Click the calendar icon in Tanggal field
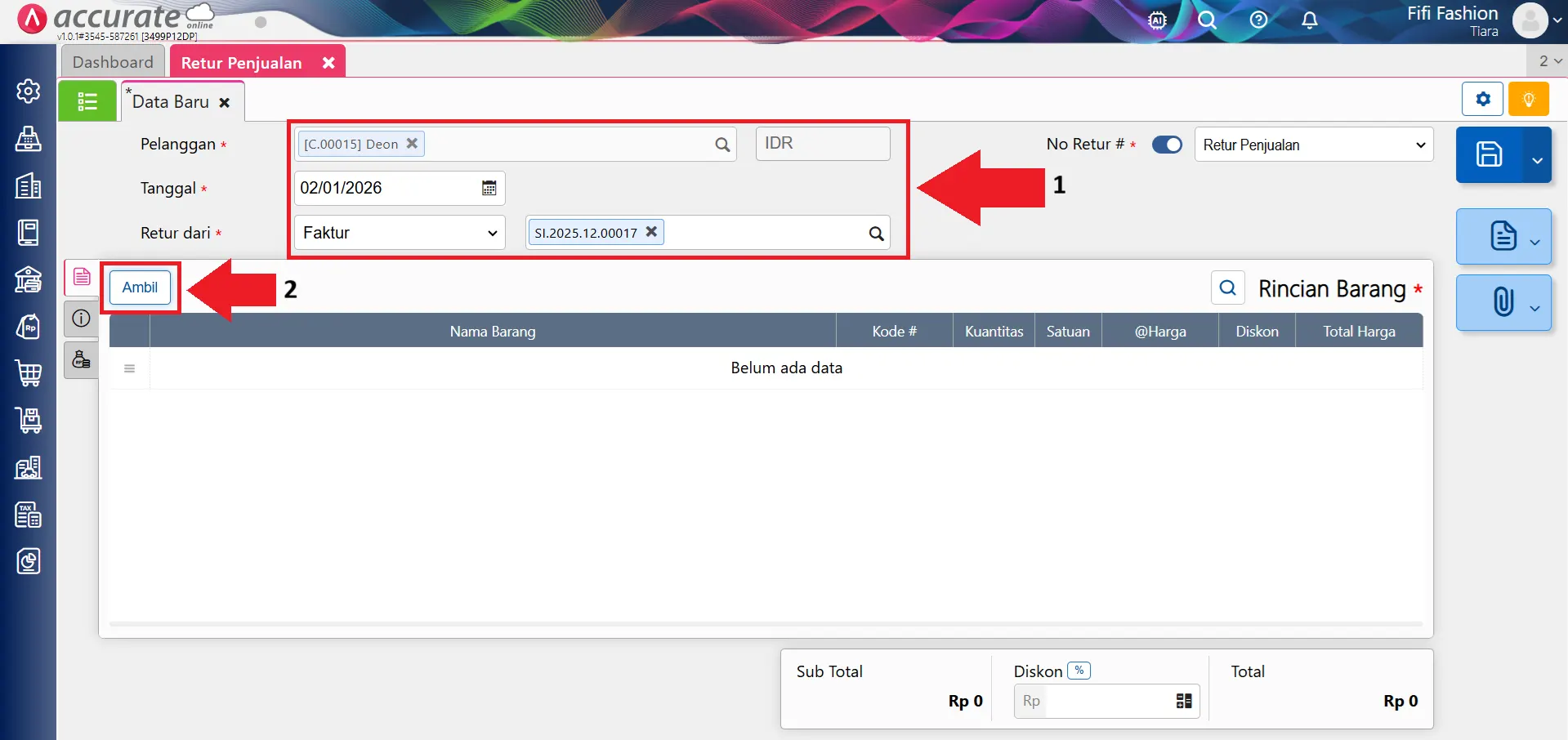The width and height of the screenshot is (1568, 740). (489, 189)
